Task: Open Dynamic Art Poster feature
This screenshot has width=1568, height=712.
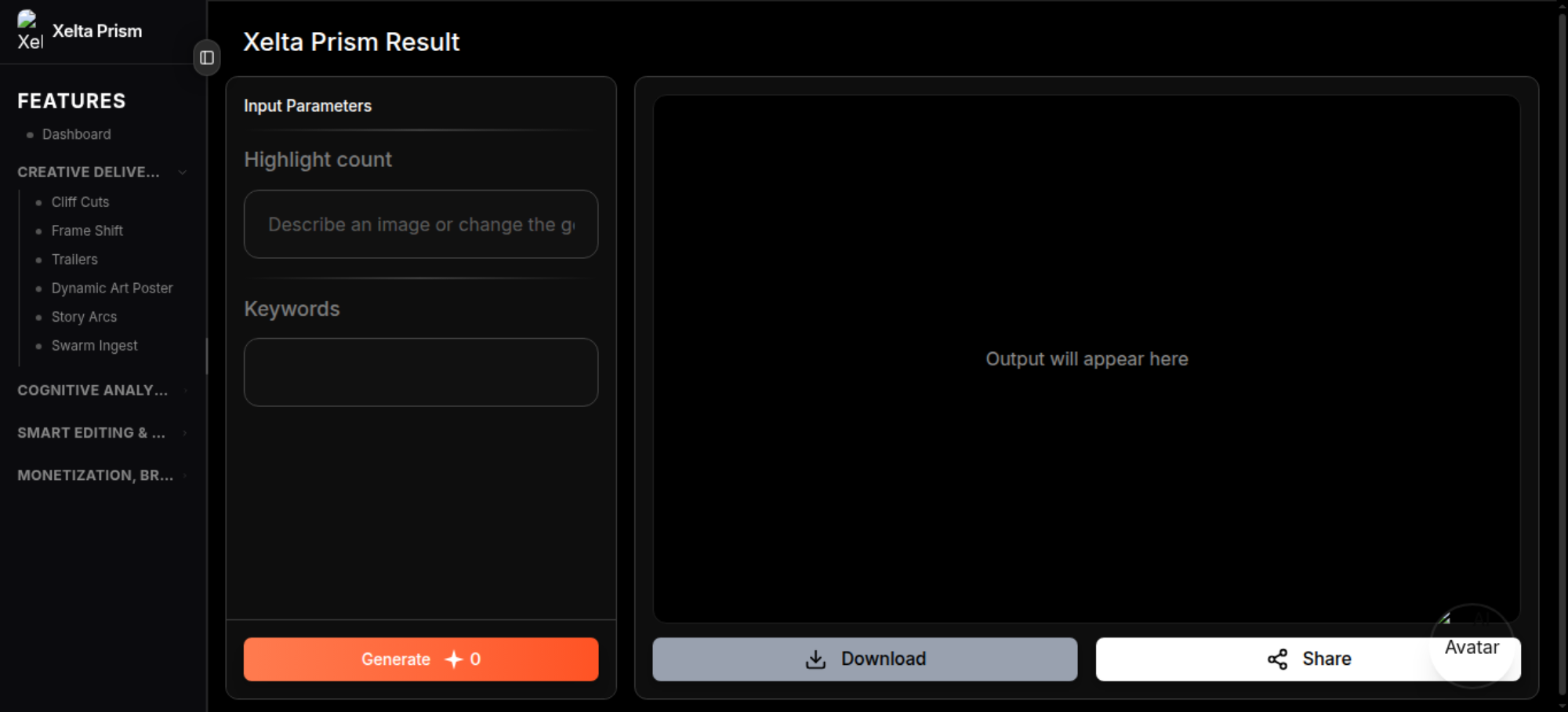Action: tap(112, 288)
